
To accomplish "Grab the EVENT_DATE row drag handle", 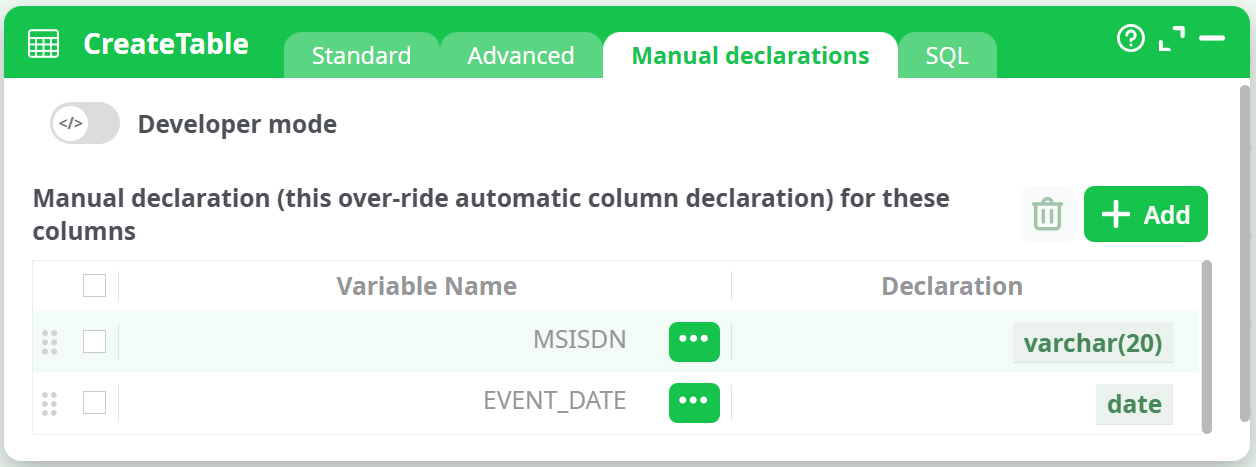I will (50, 403).
